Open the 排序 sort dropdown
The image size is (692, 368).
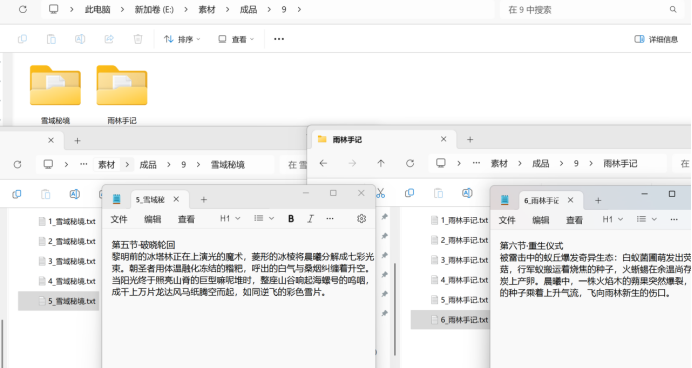point(181,39)
